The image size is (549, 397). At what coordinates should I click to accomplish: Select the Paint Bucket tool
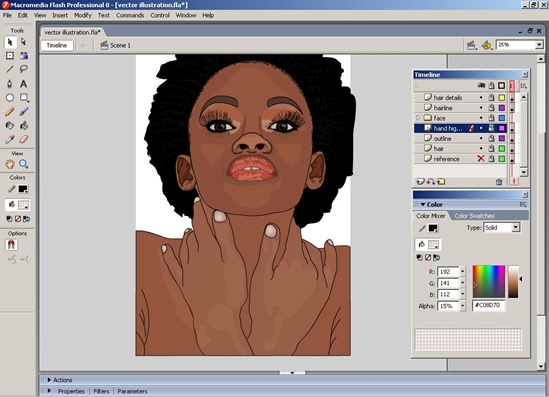pos(23,125)
